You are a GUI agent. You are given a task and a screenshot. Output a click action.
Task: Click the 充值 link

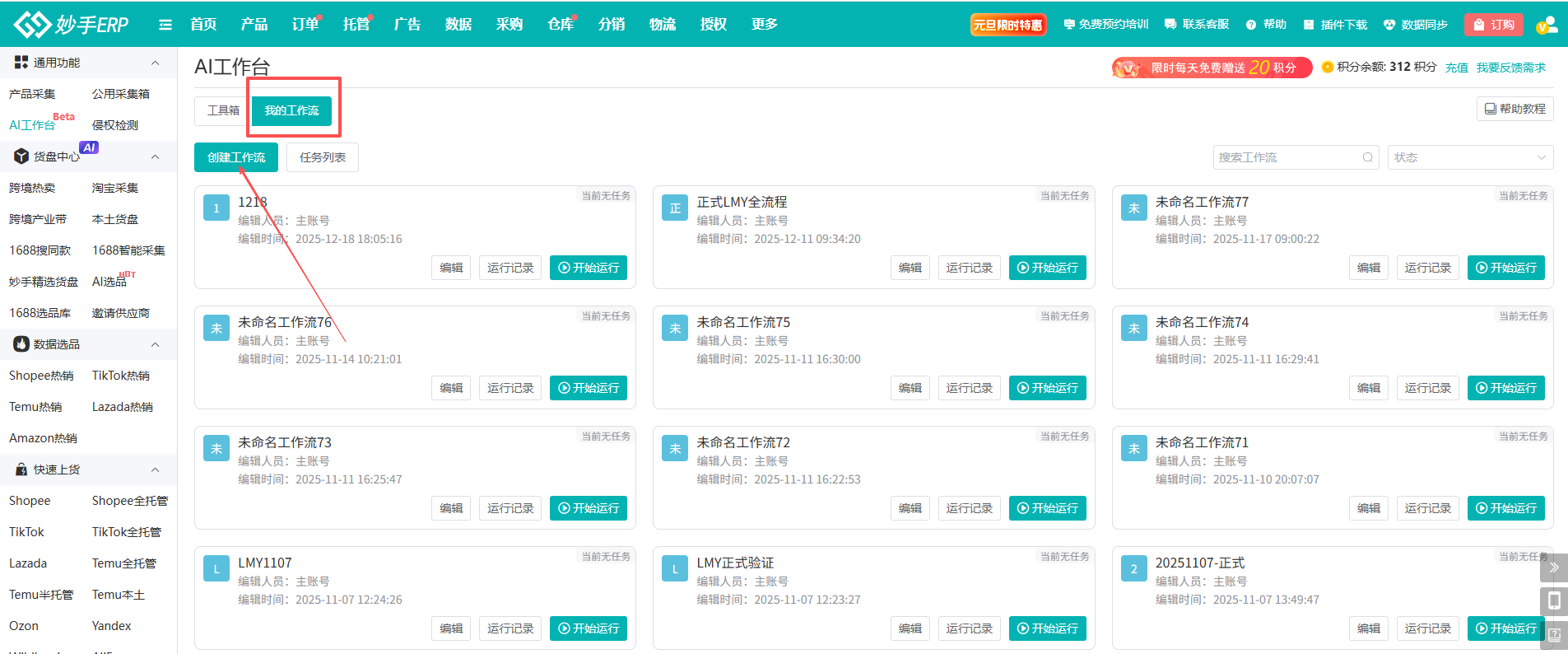1457,68
